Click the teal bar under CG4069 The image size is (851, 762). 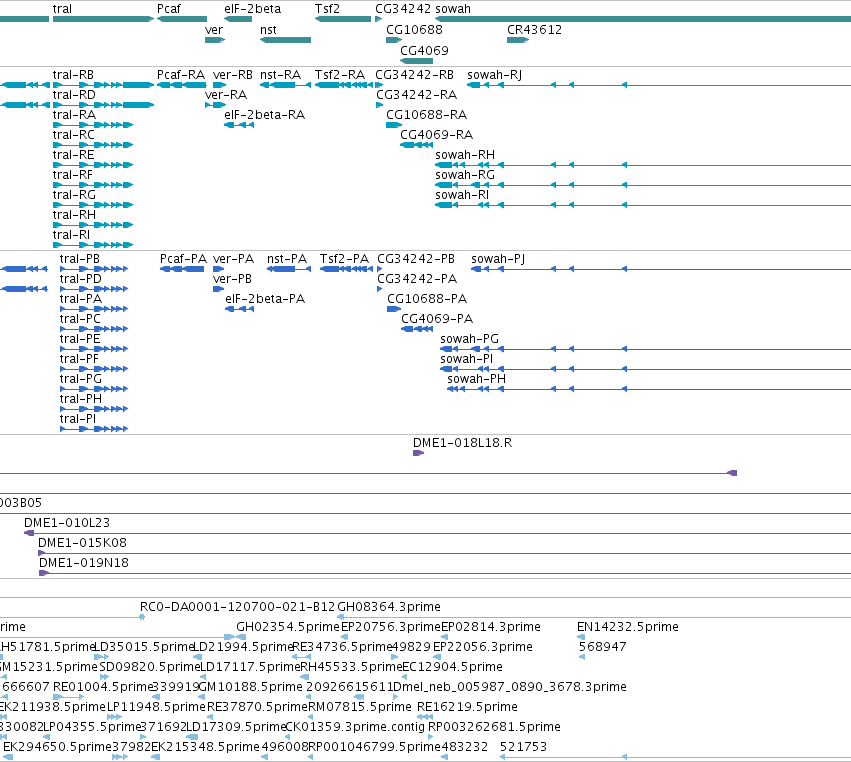click(416, 61)
